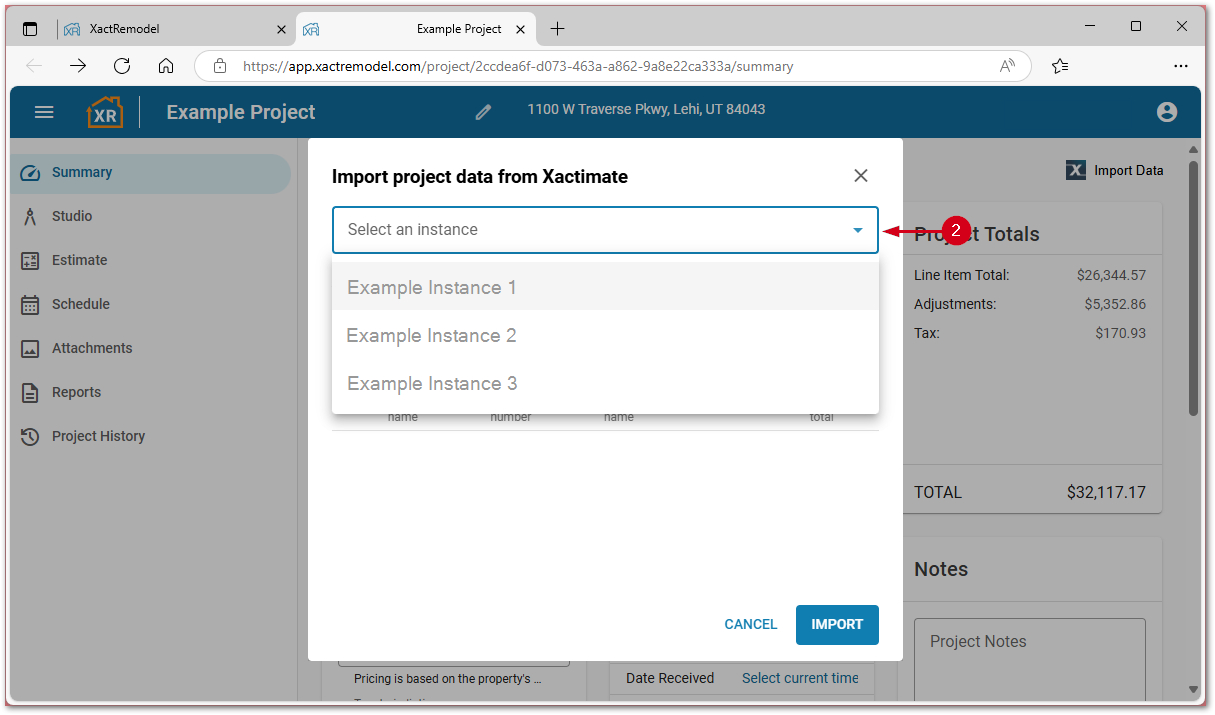Click the page vertical scrollbar thumb

pyautogui.click(x=1193, y=288)
